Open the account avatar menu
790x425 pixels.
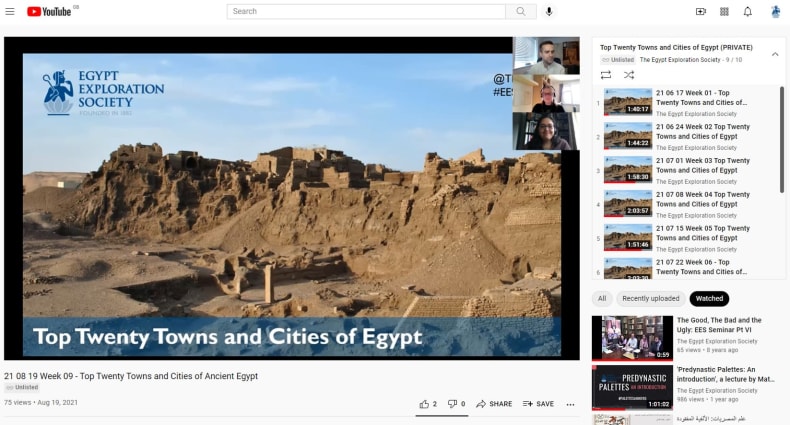(775, 11)
